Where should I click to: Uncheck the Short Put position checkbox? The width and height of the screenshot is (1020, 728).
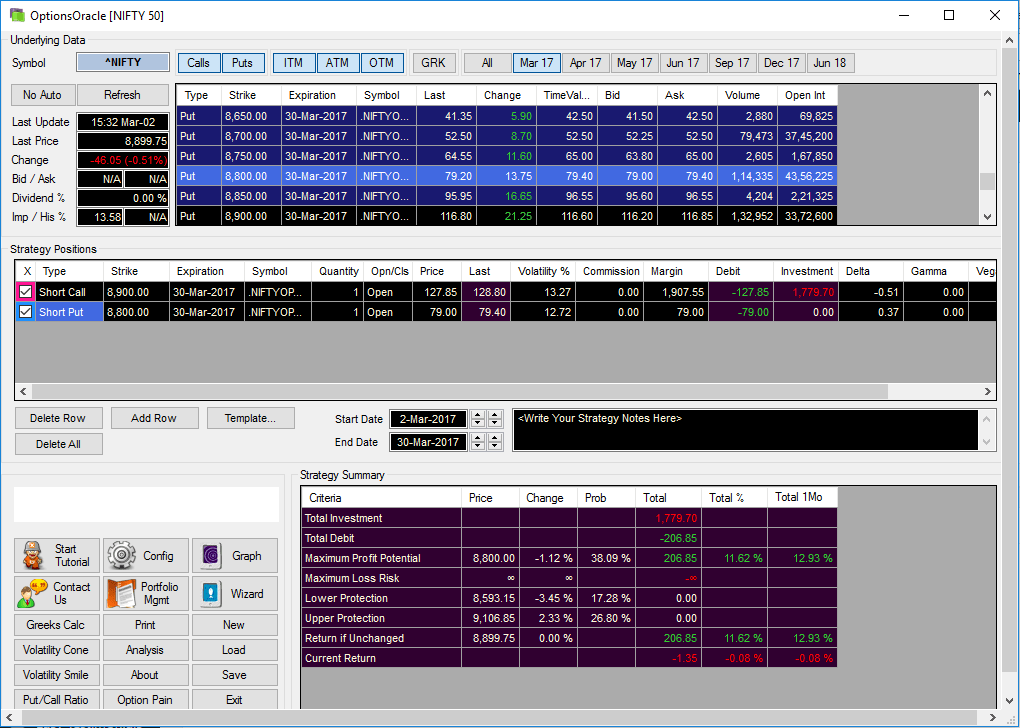click(x=25, y=312)
